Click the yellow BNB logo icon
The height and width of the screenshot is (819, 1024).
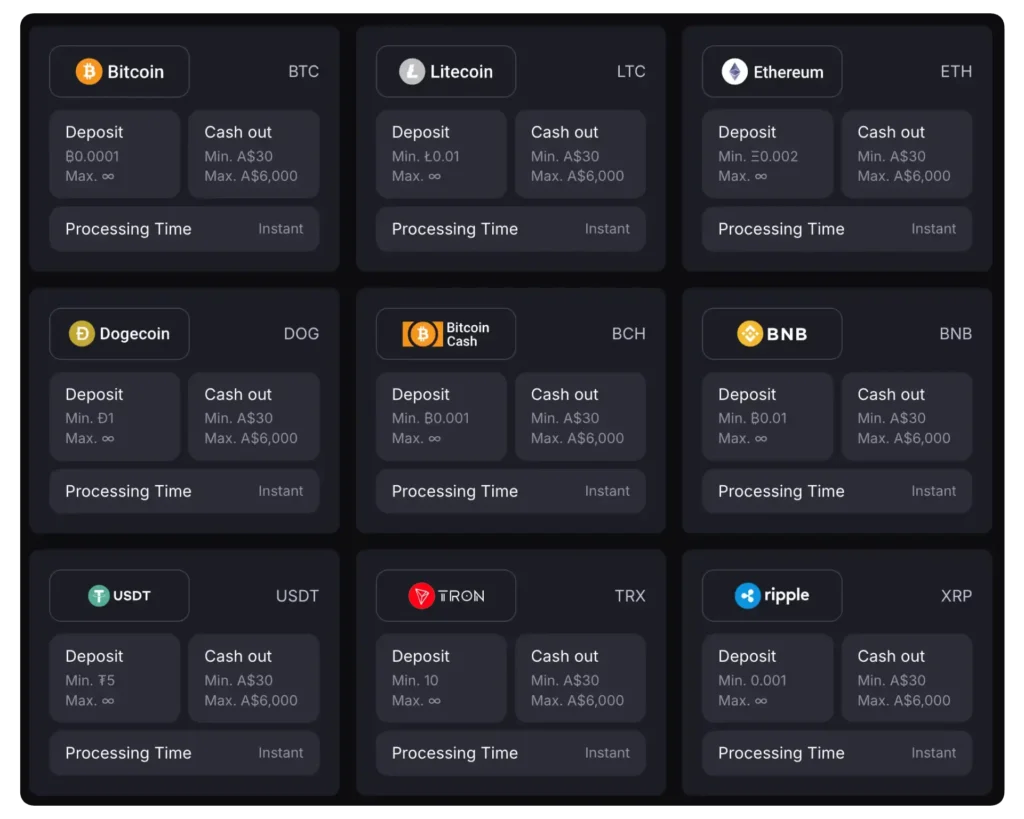pos(750,334)
